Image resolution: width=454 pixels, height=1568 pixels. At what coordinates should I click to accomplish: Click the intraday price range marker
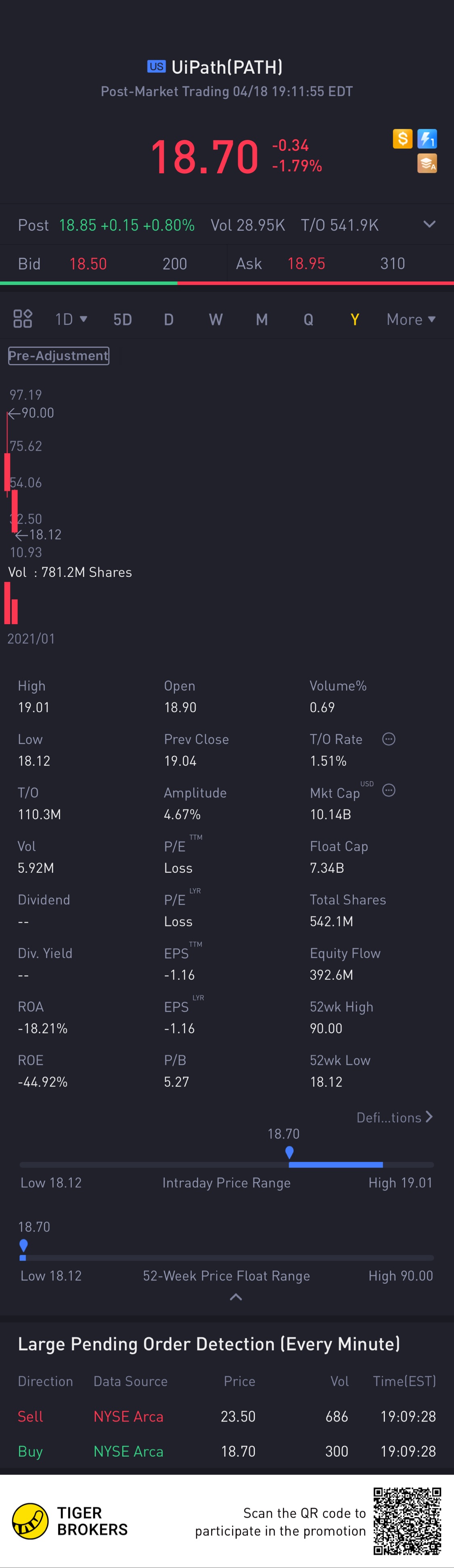point(289,1152)
